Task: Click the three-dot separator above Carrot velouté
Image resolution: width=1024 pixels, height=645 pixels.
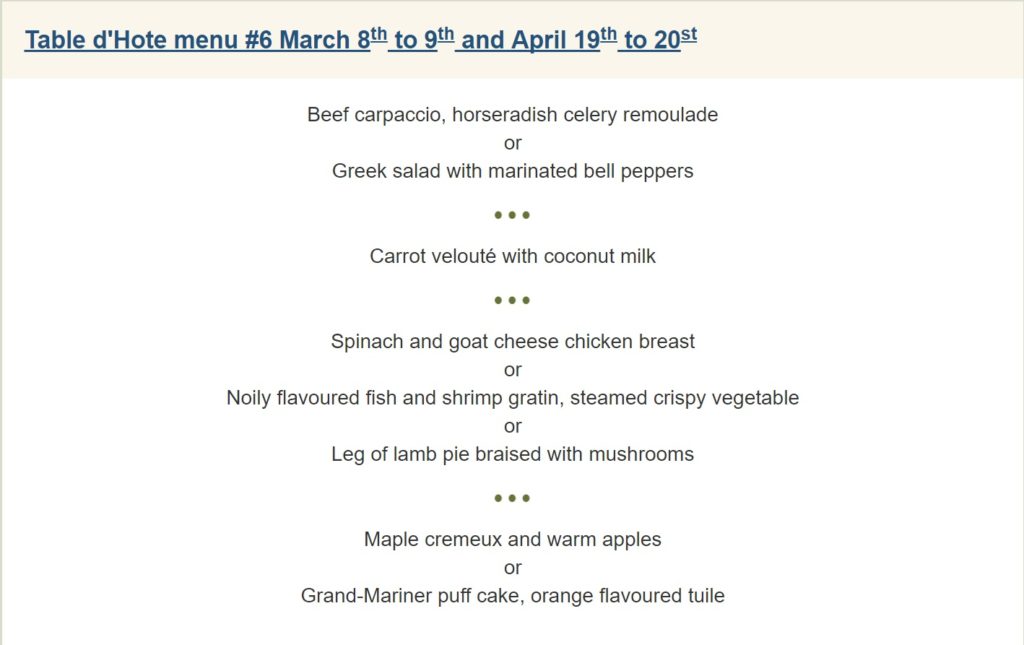Action: click(512, 215)
